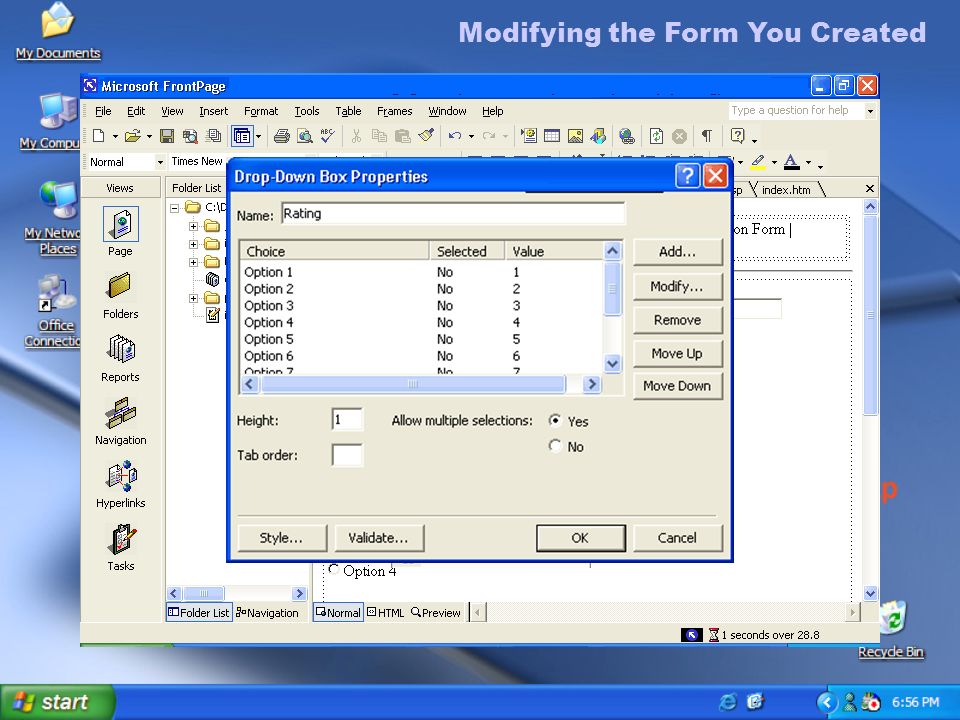
Task: Click the Print icon in toolbar
Action: 281,136
